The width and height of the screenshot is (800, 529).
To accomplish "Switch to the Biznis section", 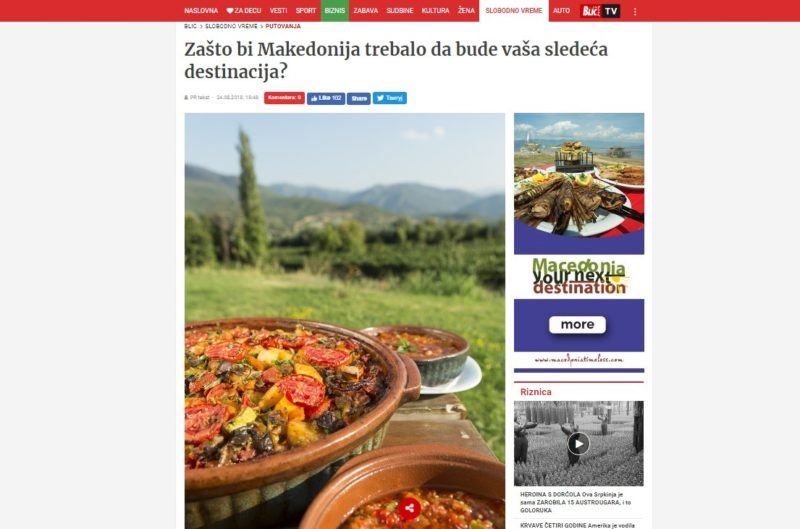I will click(335, 11).
